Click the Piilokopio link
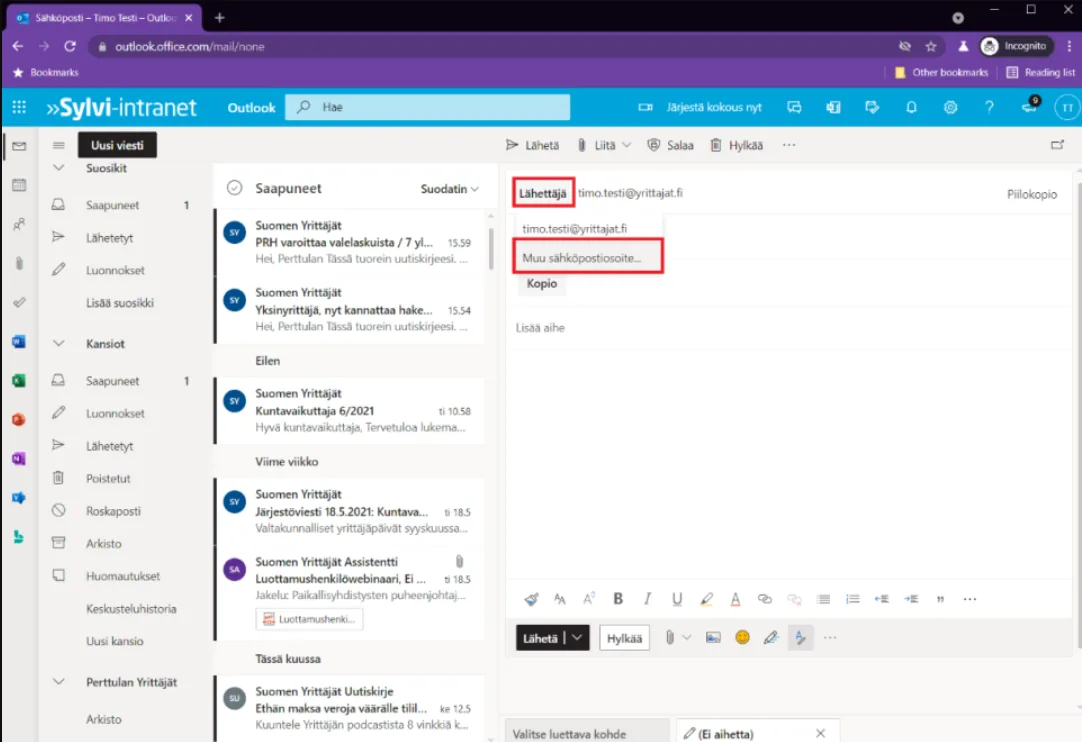 (1031, 194)
